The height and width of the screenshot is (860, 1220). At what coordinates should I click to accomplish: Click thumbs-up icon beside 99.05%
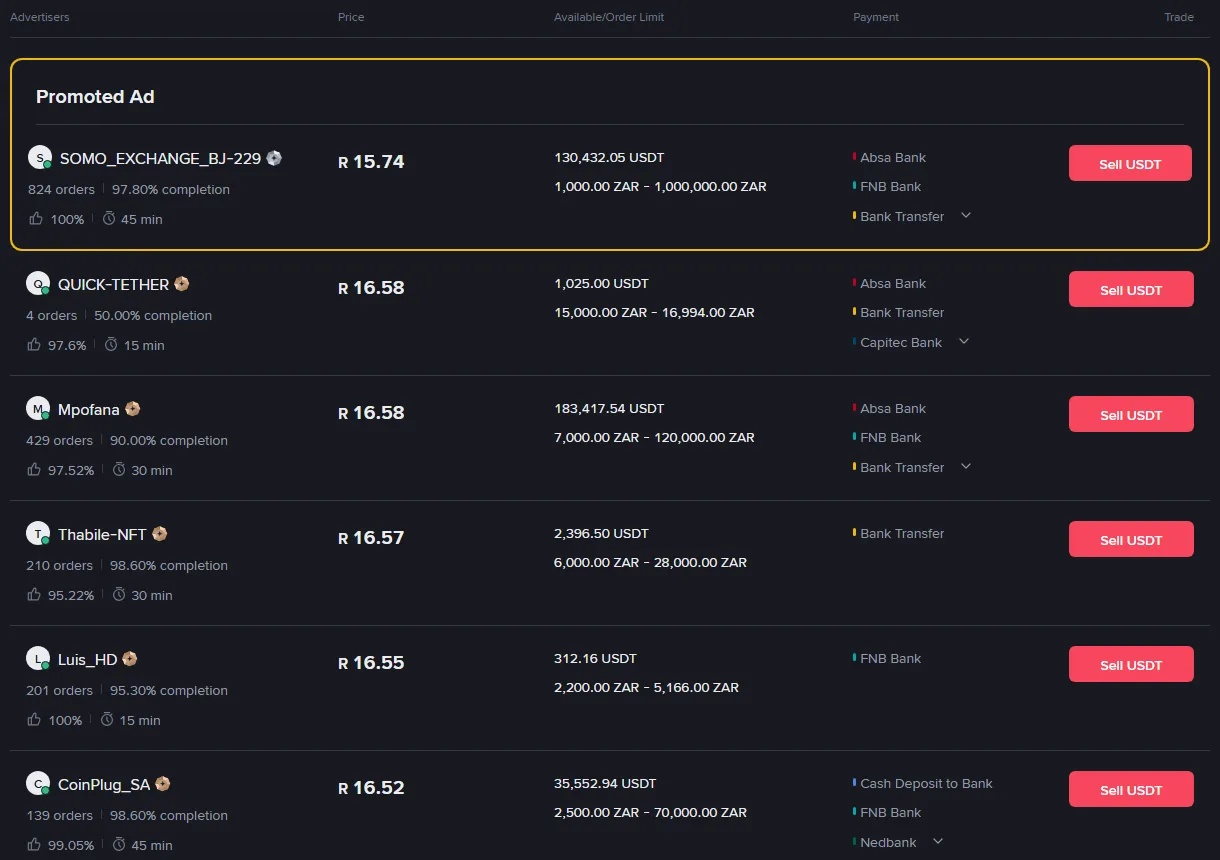34,844
